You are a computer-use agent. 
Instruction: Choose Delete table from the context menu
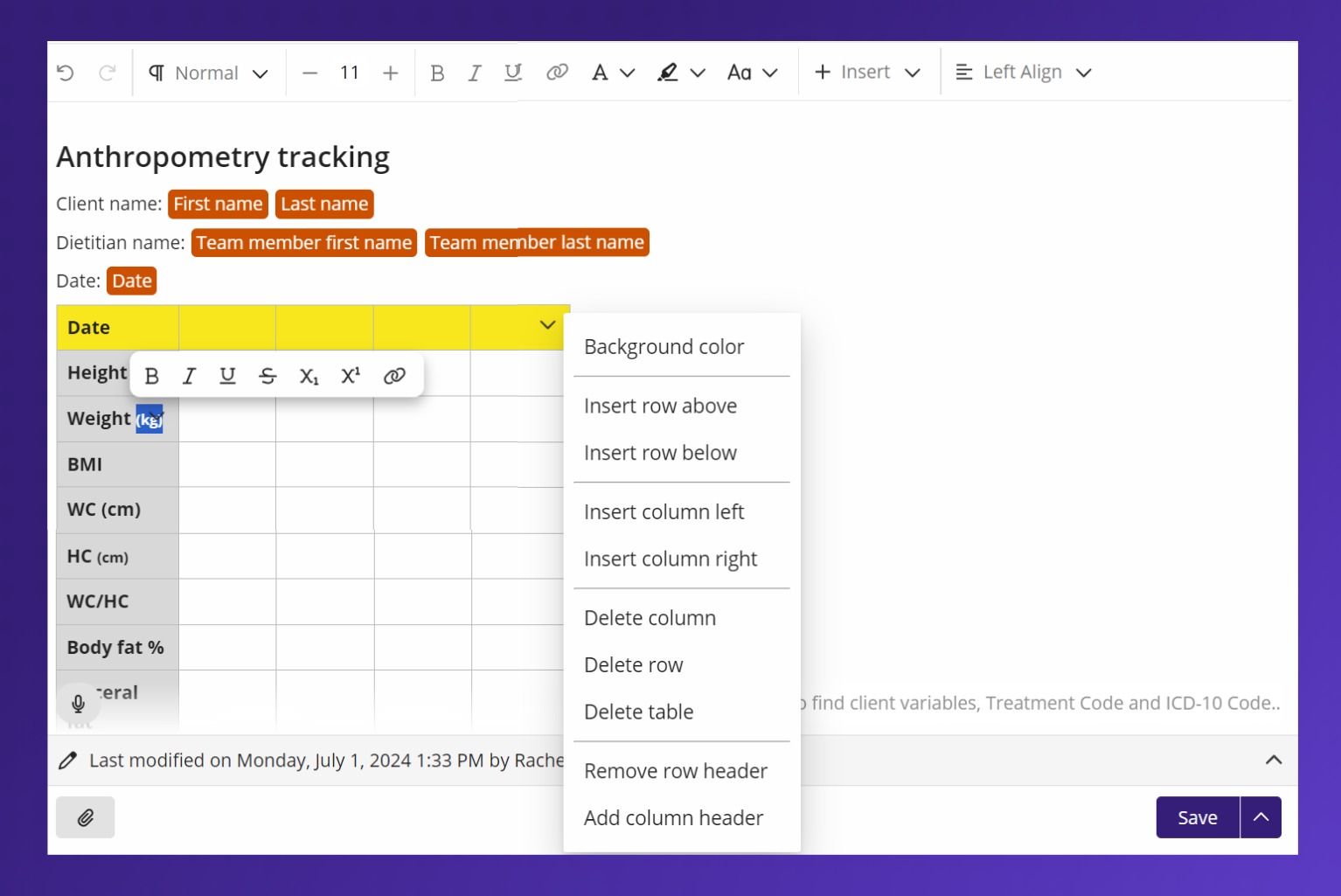pyautogui.click(x=639, y=712)
